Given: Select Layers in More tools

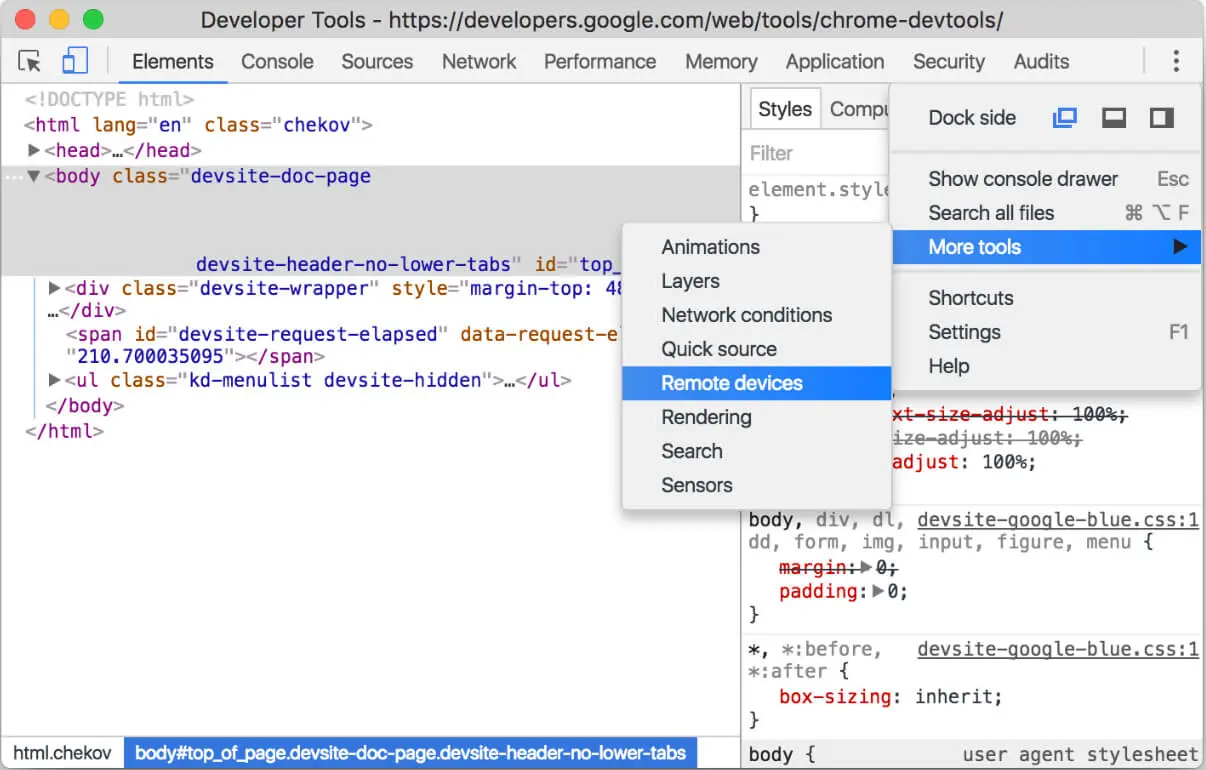Looking at the screenshot, I should [756, 281].
